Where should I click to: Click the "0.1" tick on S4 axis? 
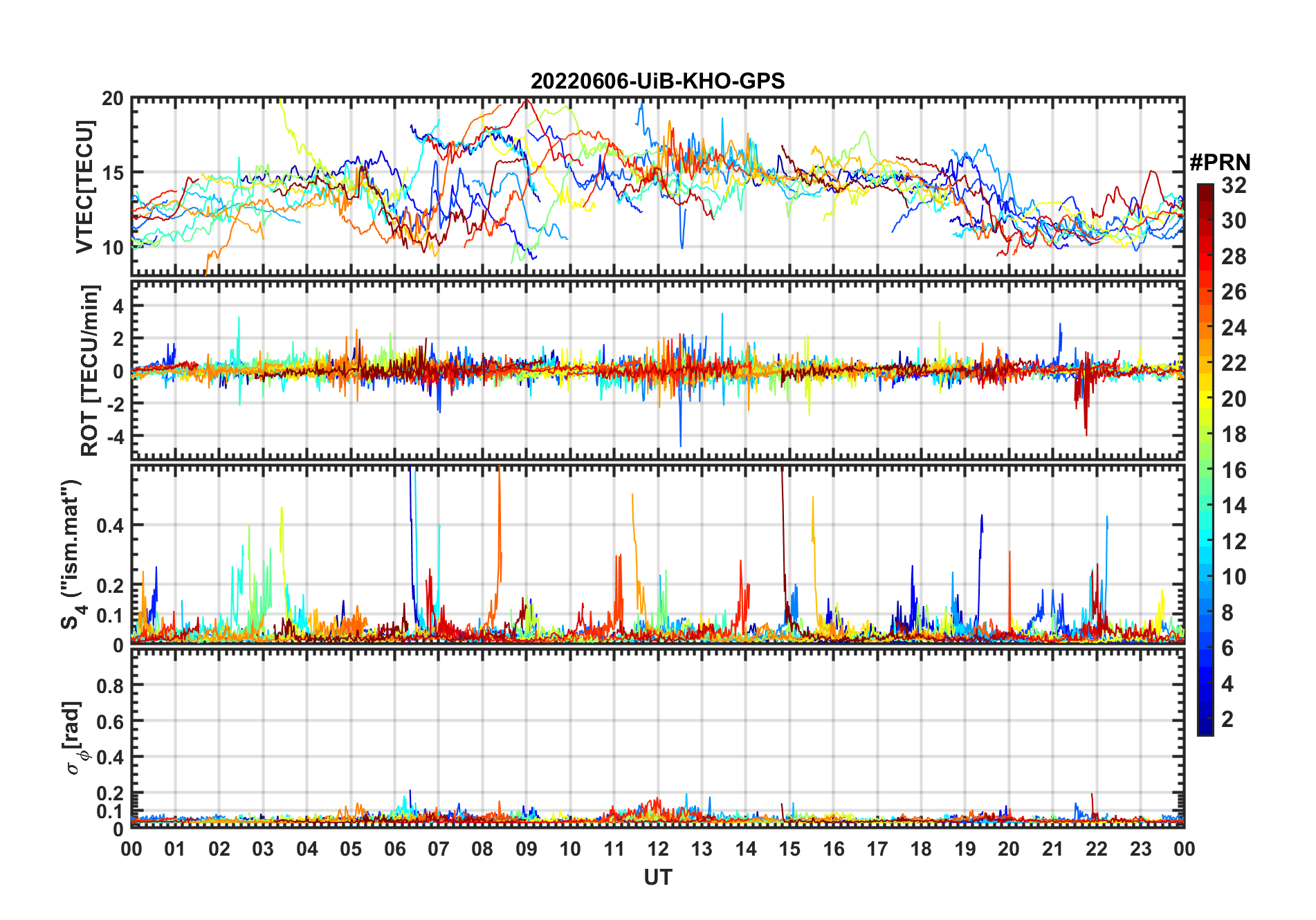point(110,616)
